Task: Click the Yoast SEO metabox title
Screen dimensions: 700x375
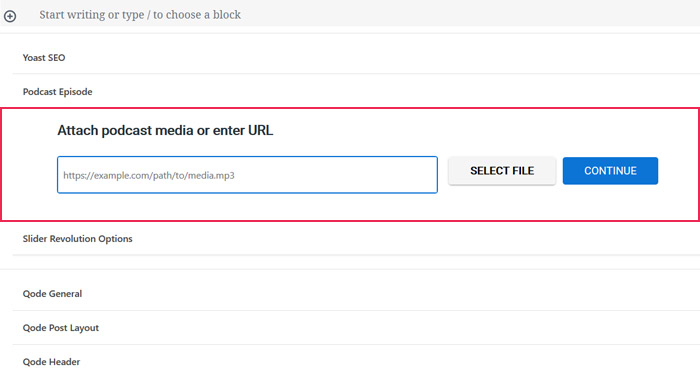Action: click(44, 58)
